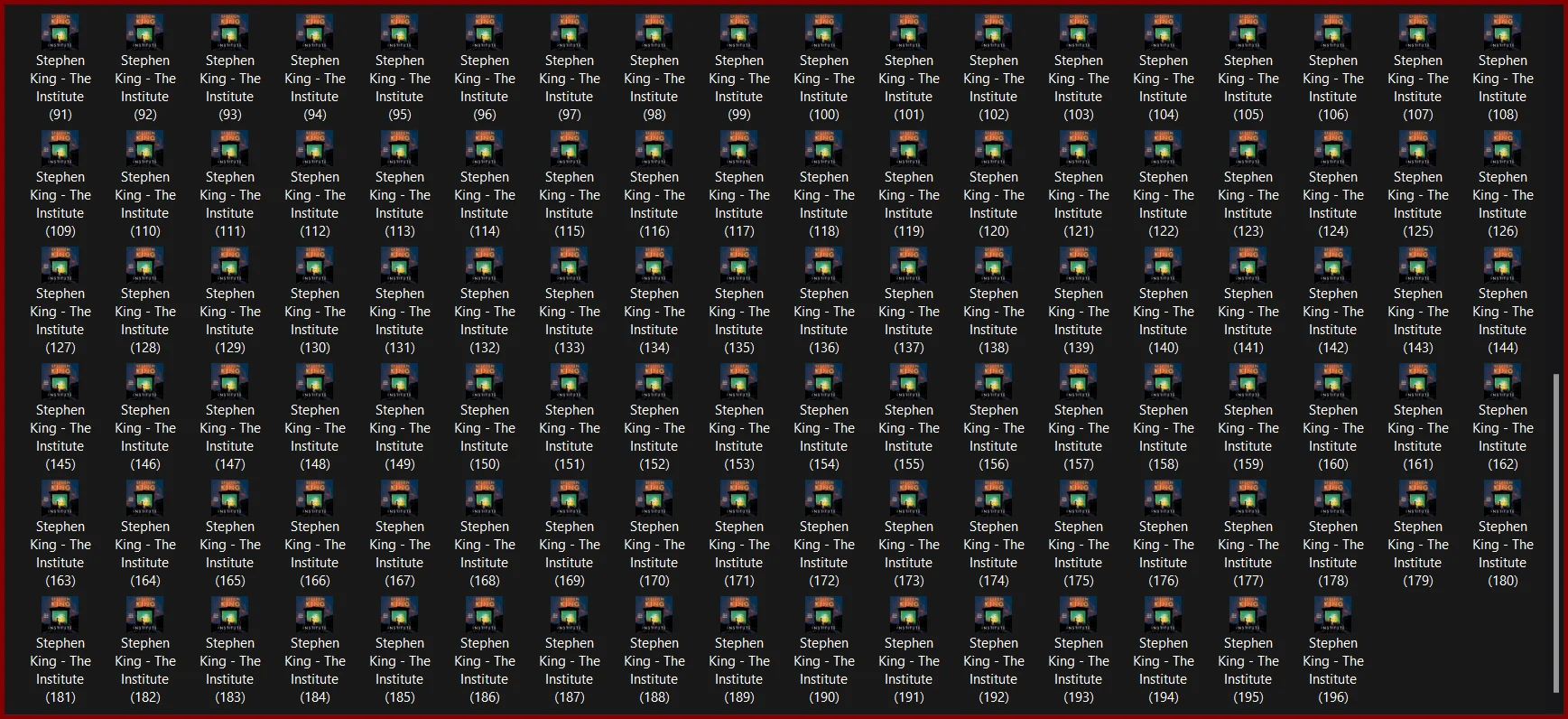
Task: Select the cover icon for file (133)
Action: [570, 266]
